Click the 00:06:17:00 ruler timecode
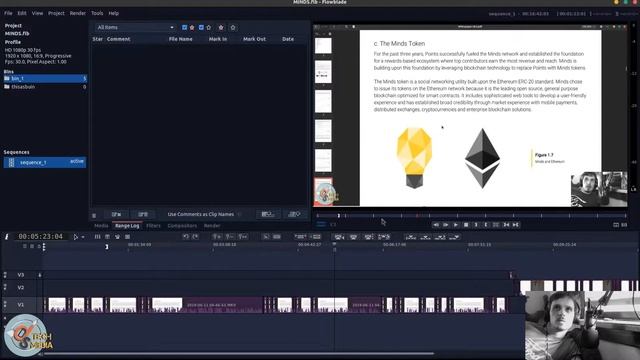 pos(394,245)
